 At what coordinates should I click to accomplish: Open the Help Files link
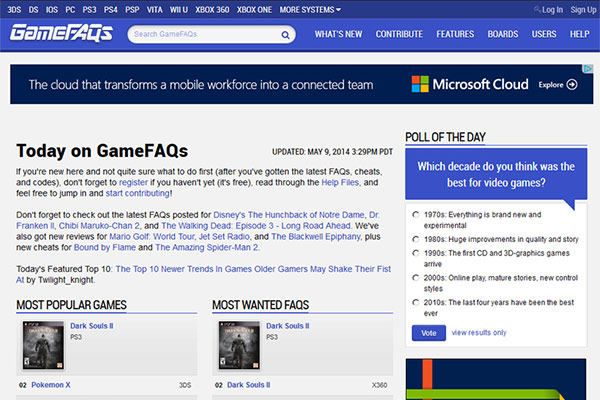(x=340, y=183)
